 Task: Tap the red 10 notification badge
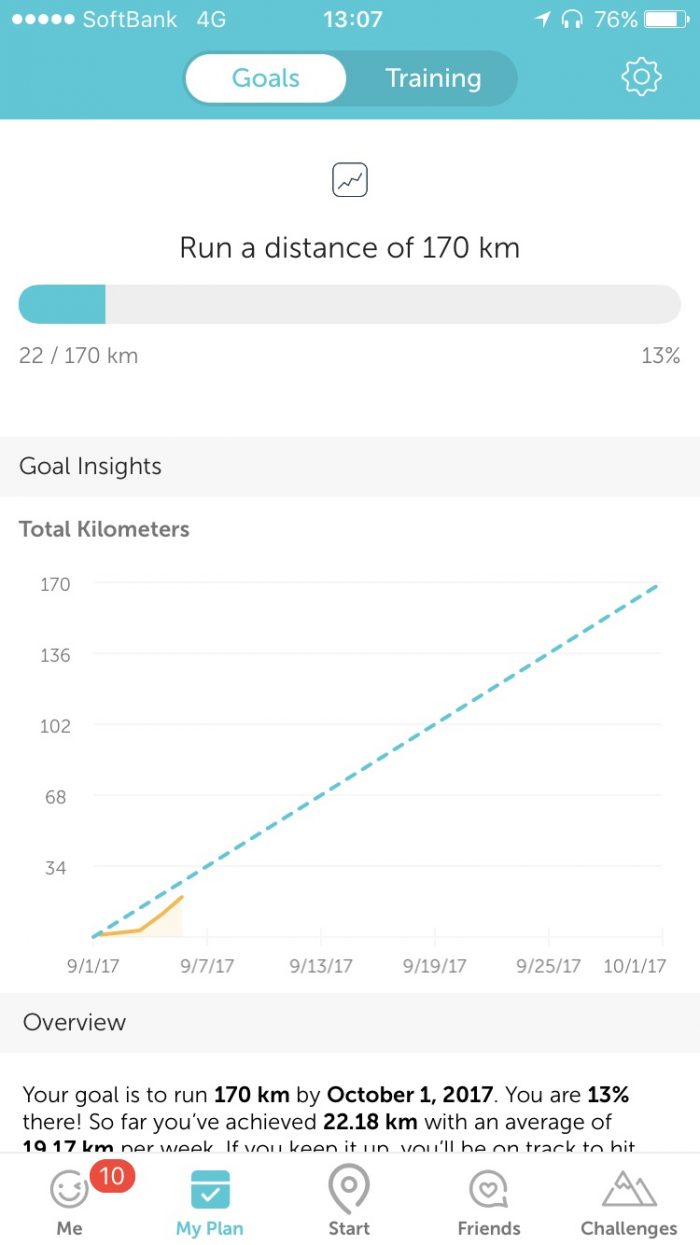point(111,1176)
